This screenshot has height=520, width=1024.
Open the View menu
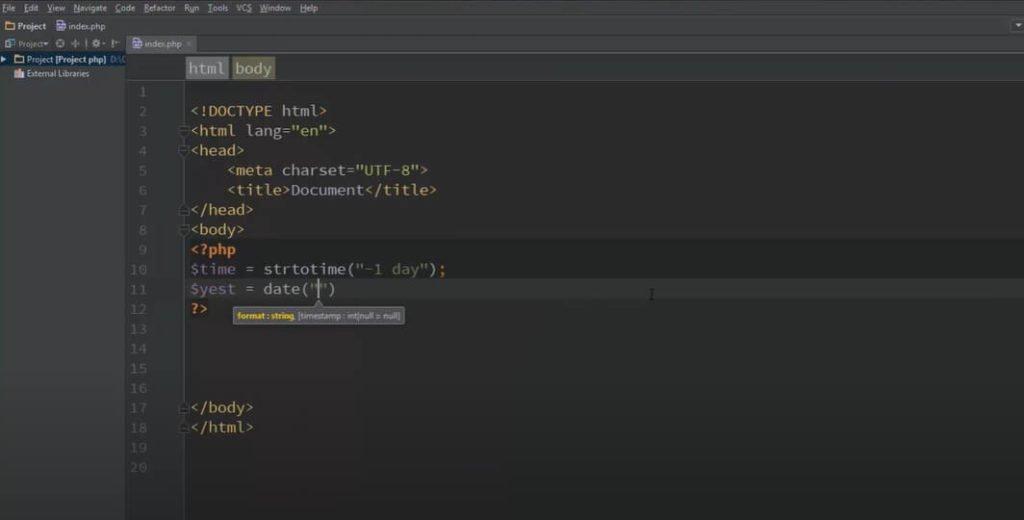pyautogui.click(x=56, y=8)
